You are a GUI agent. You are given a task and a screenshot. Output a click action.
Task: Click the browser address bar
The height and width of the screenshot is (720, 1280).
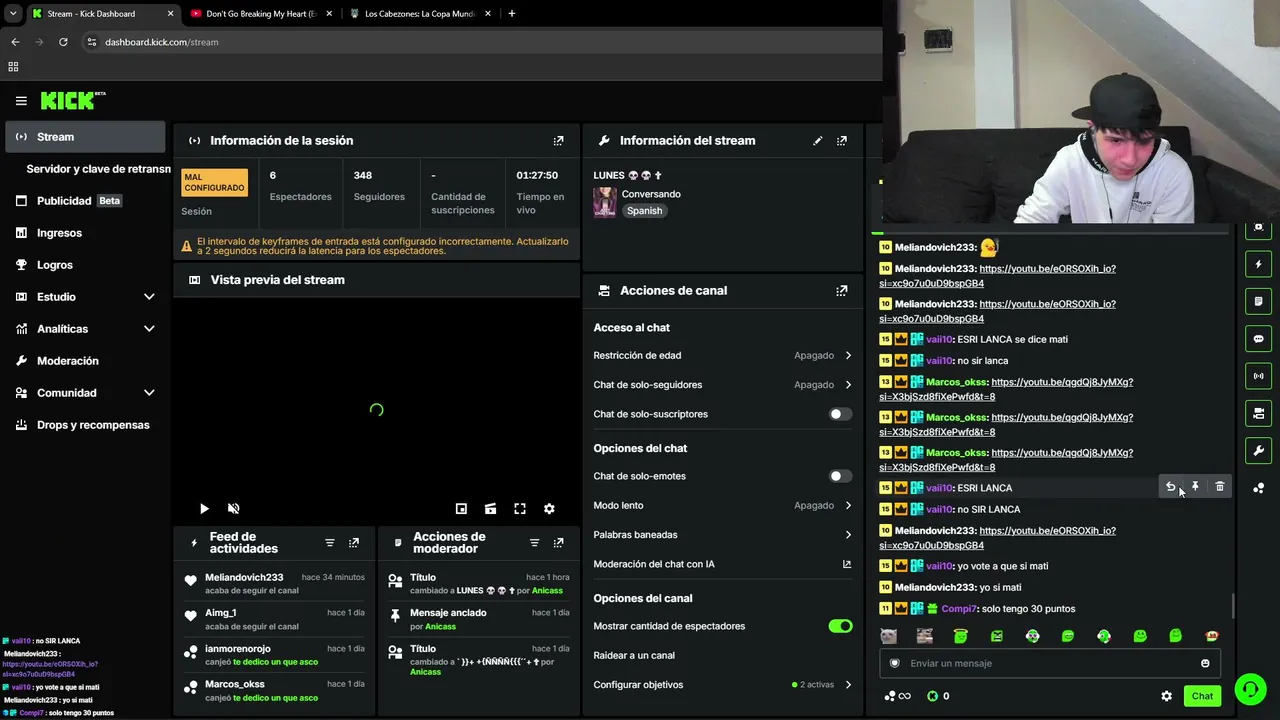point(480,42)
